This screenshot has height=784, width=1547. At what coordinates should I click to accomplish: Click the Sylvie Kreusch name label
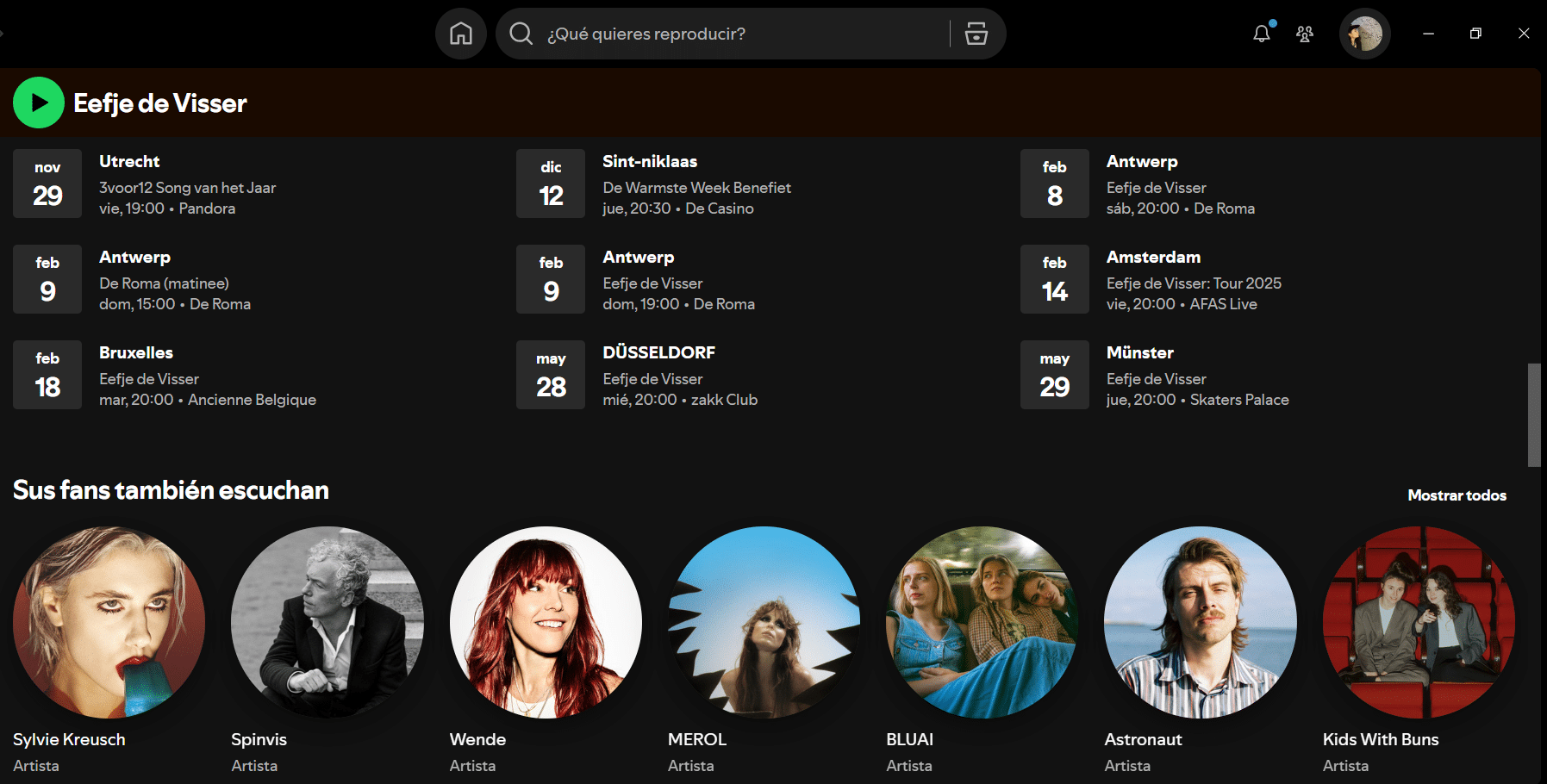point(69,739)
